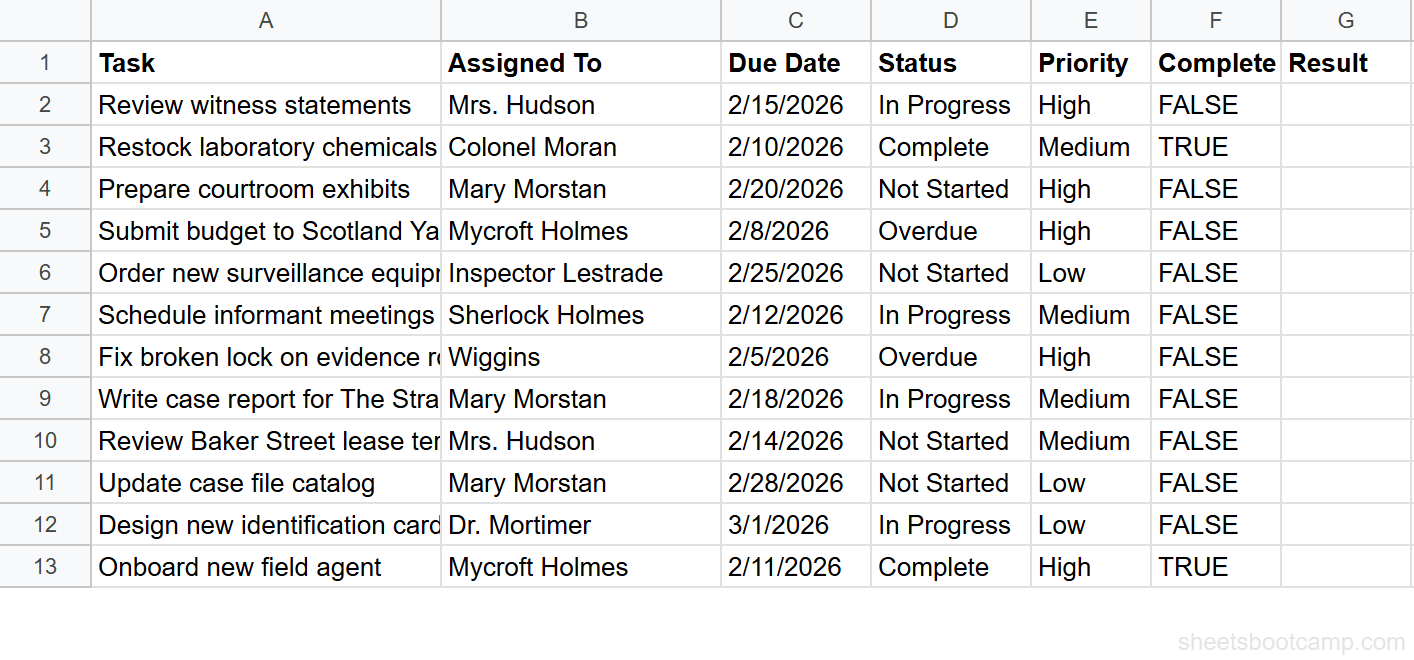Select column C header

[x=794, y=20]
